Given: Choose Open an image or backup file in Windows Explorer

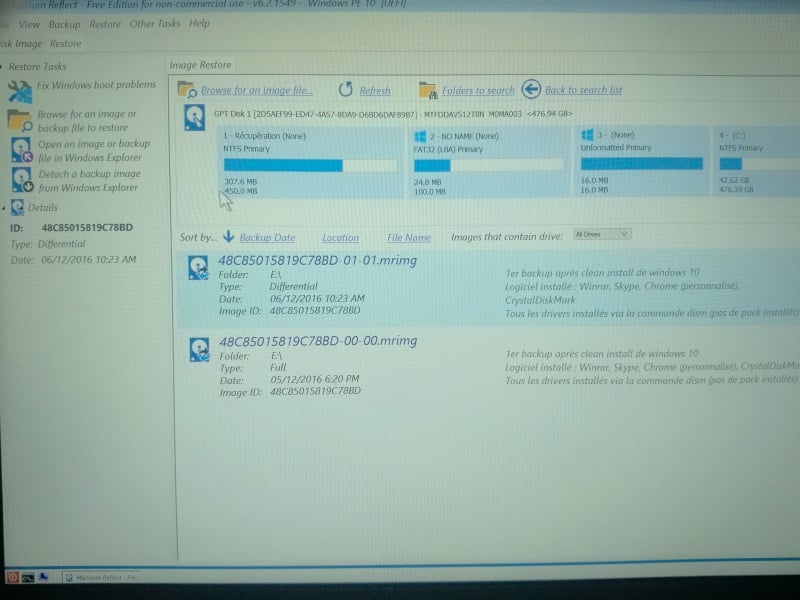Looking at the screenshot, I should click(x=94, y=151).
